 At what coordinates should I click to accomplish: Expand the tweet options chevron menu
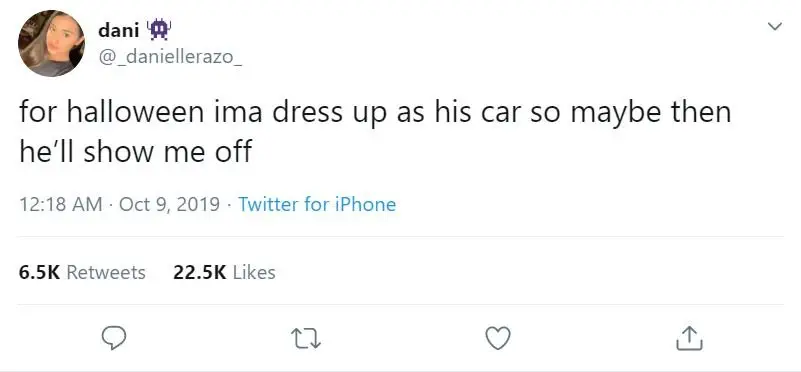(775, 26)
